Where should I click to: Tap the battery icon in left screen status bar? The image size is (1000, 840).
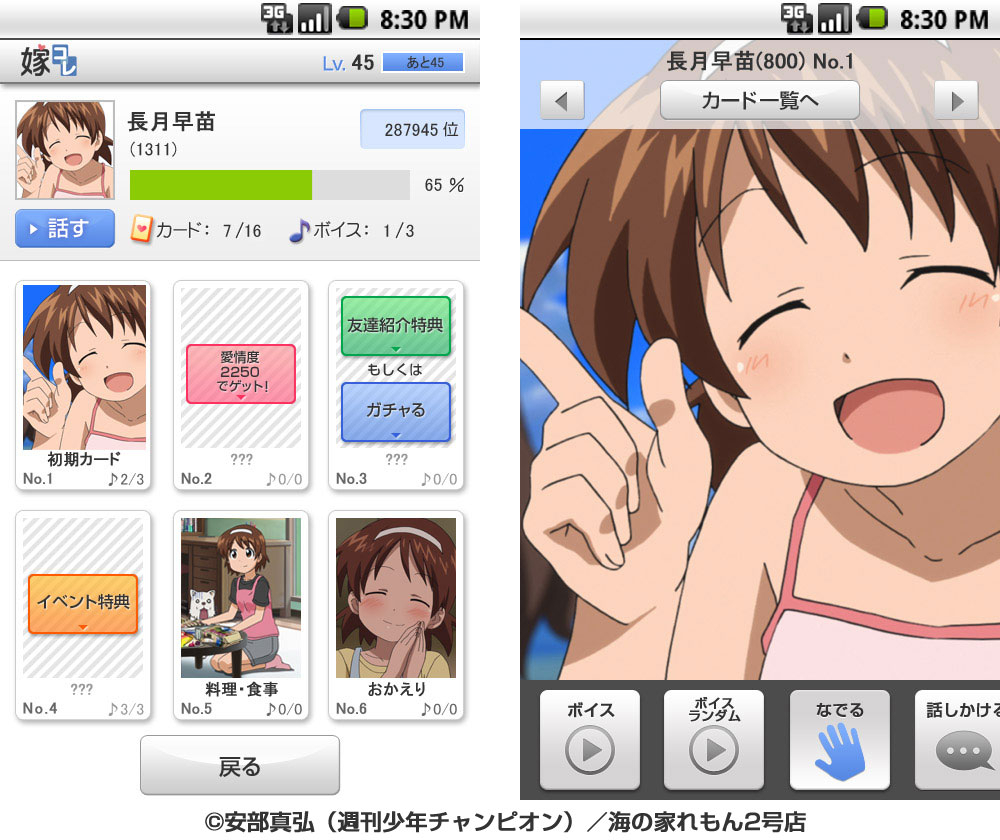point(352,17)
